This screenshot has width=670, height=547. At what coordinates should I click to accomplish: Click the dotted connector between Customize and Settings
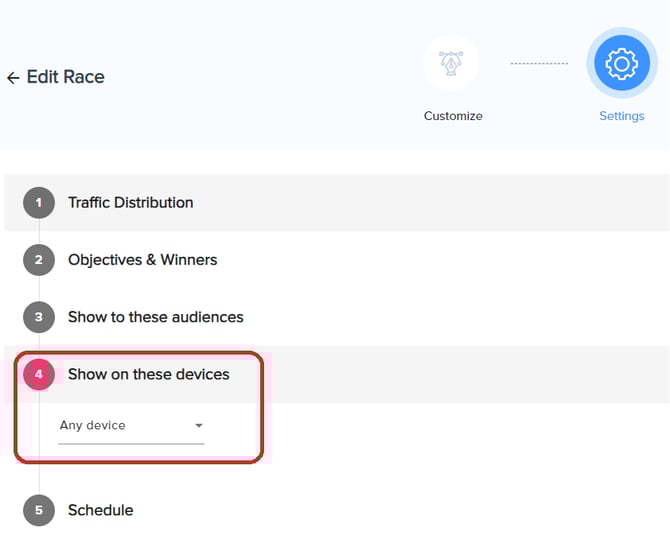538,63
